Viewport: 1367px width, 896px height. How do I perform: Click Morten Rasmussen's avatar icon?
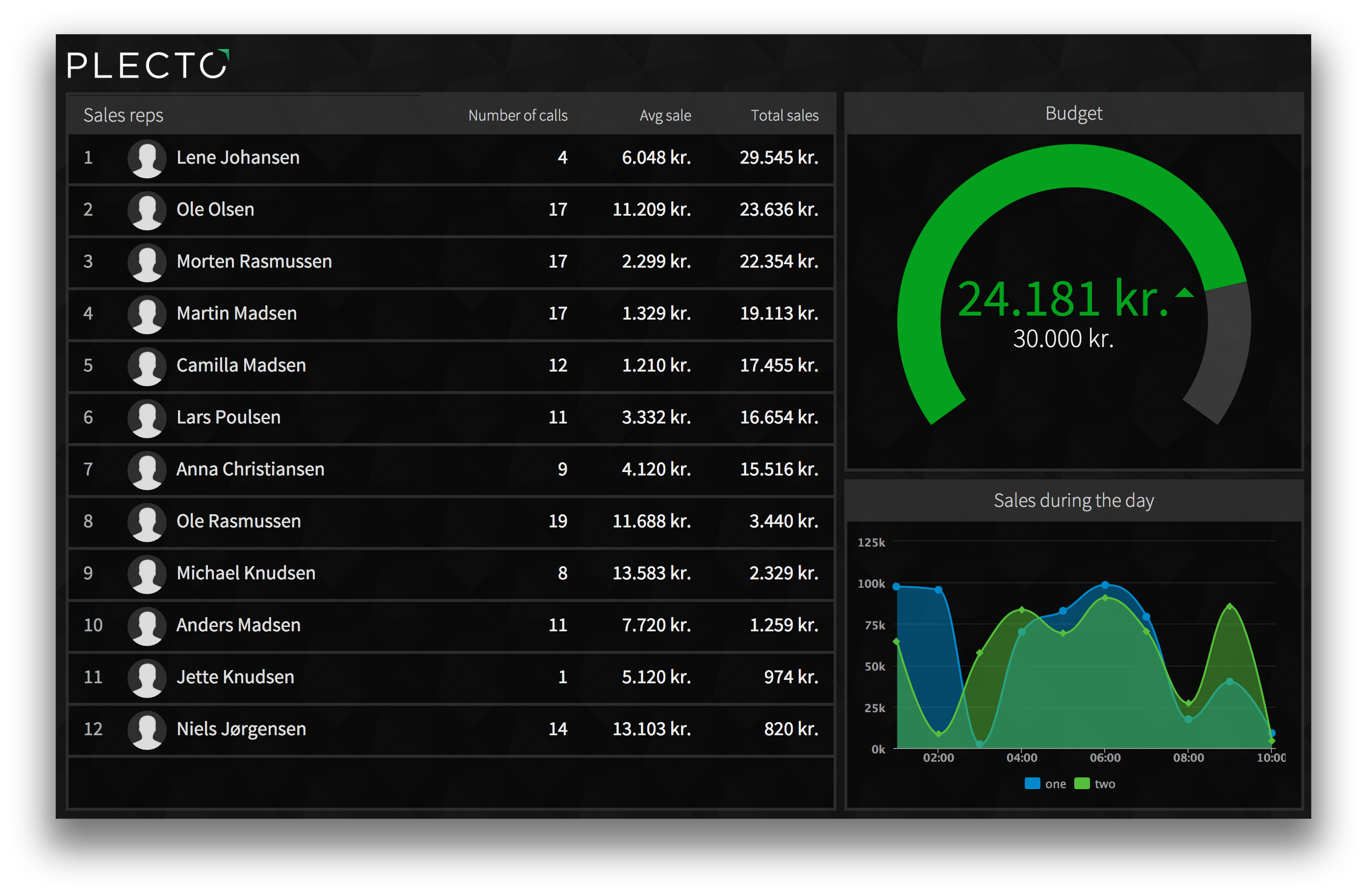tap(147, 263)
